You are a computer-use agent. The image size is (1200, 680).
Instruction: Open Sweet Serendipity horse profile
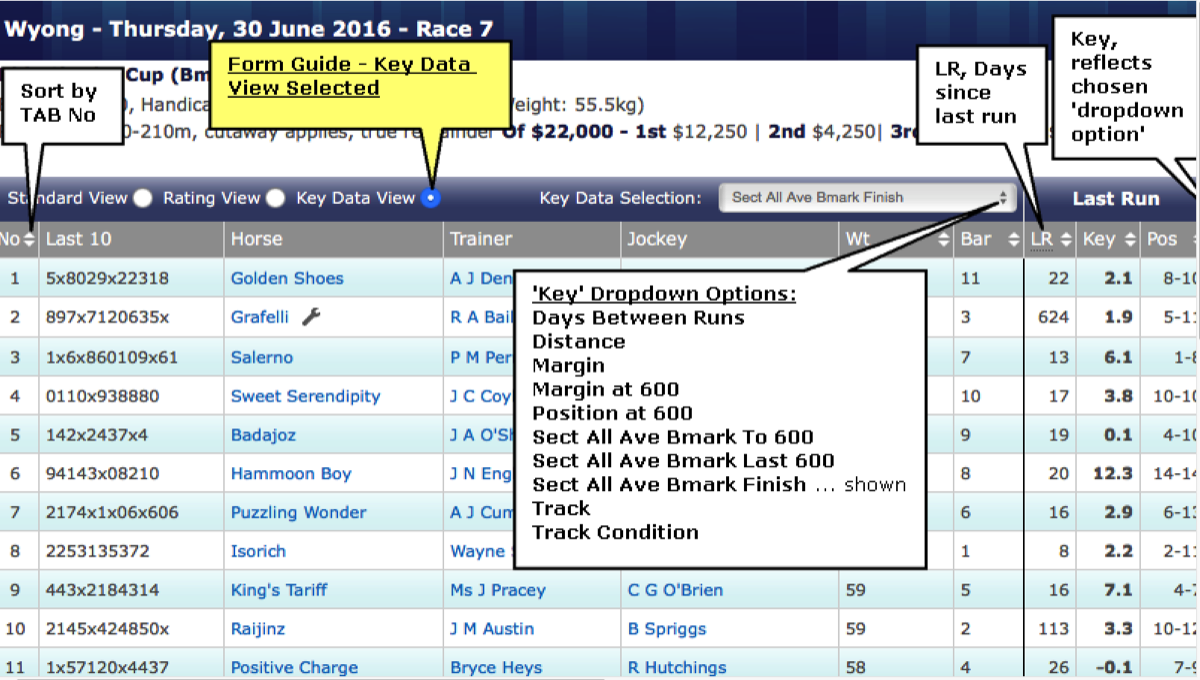tap(305, 396)
